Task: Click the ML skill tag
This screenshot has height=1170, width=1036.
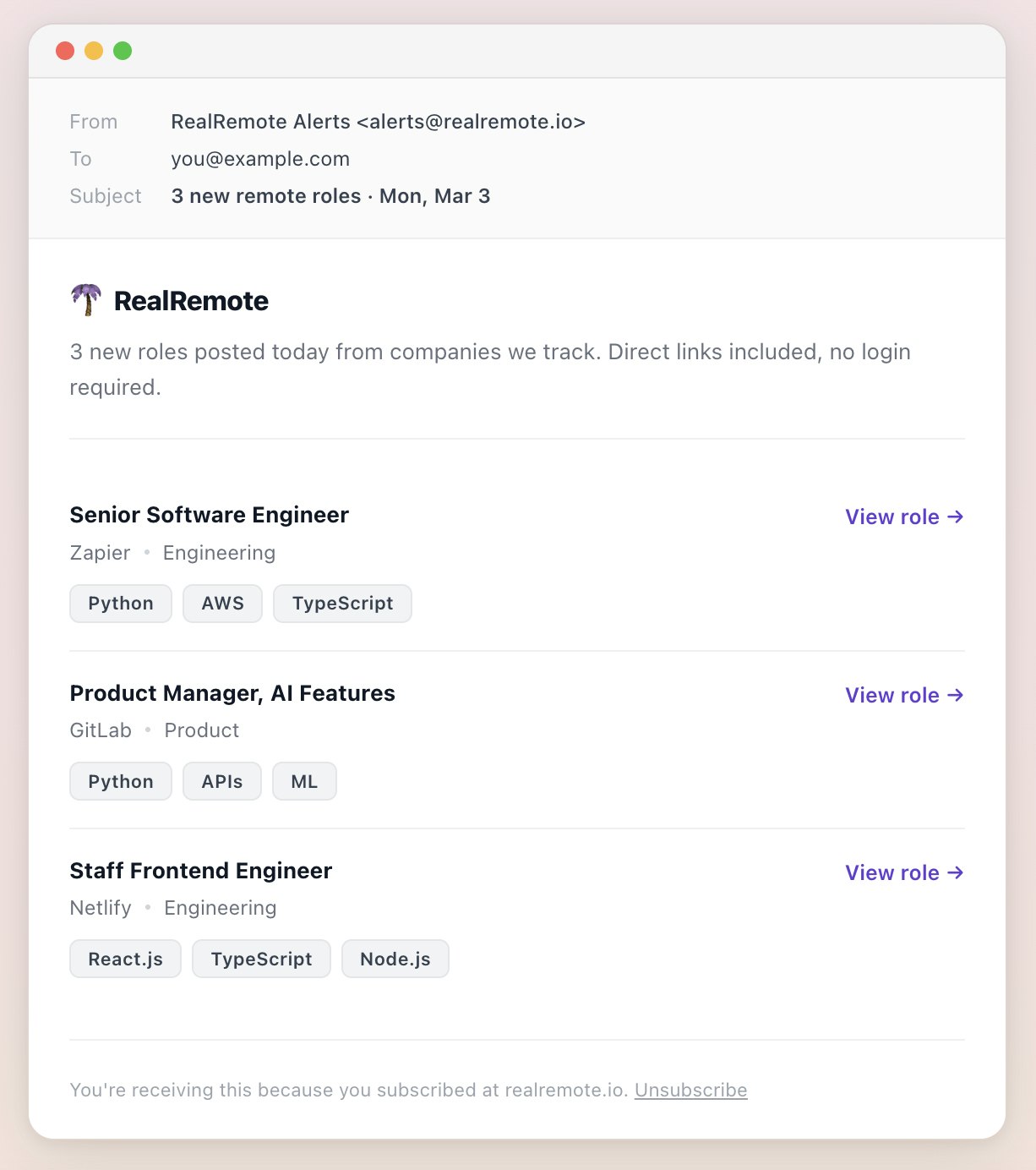Action: pyautogui.click(x=304, y=781)
